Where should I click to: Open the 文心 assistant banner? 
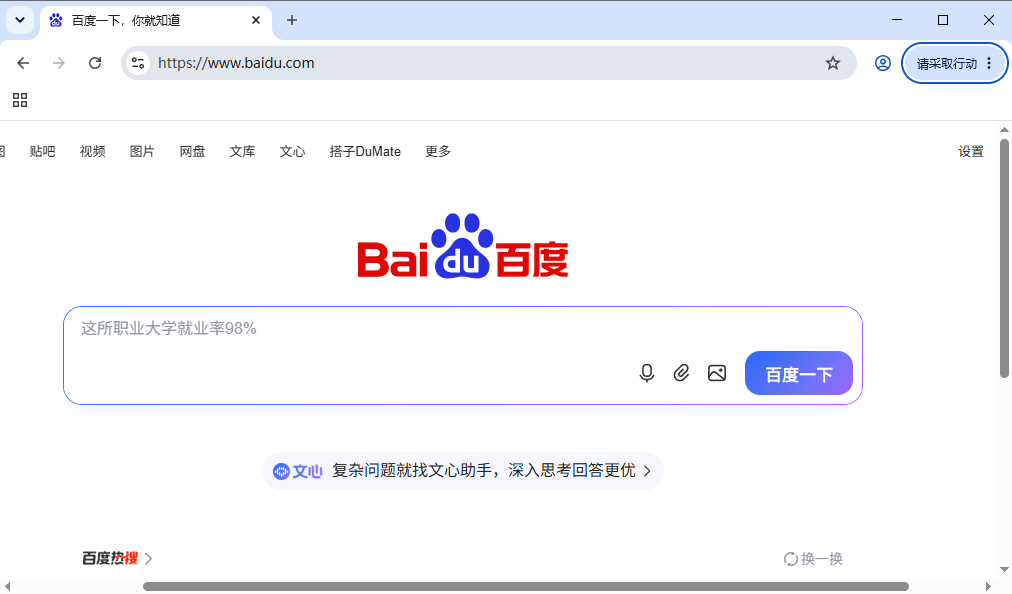pyautogui.click(x=463, y=471)
